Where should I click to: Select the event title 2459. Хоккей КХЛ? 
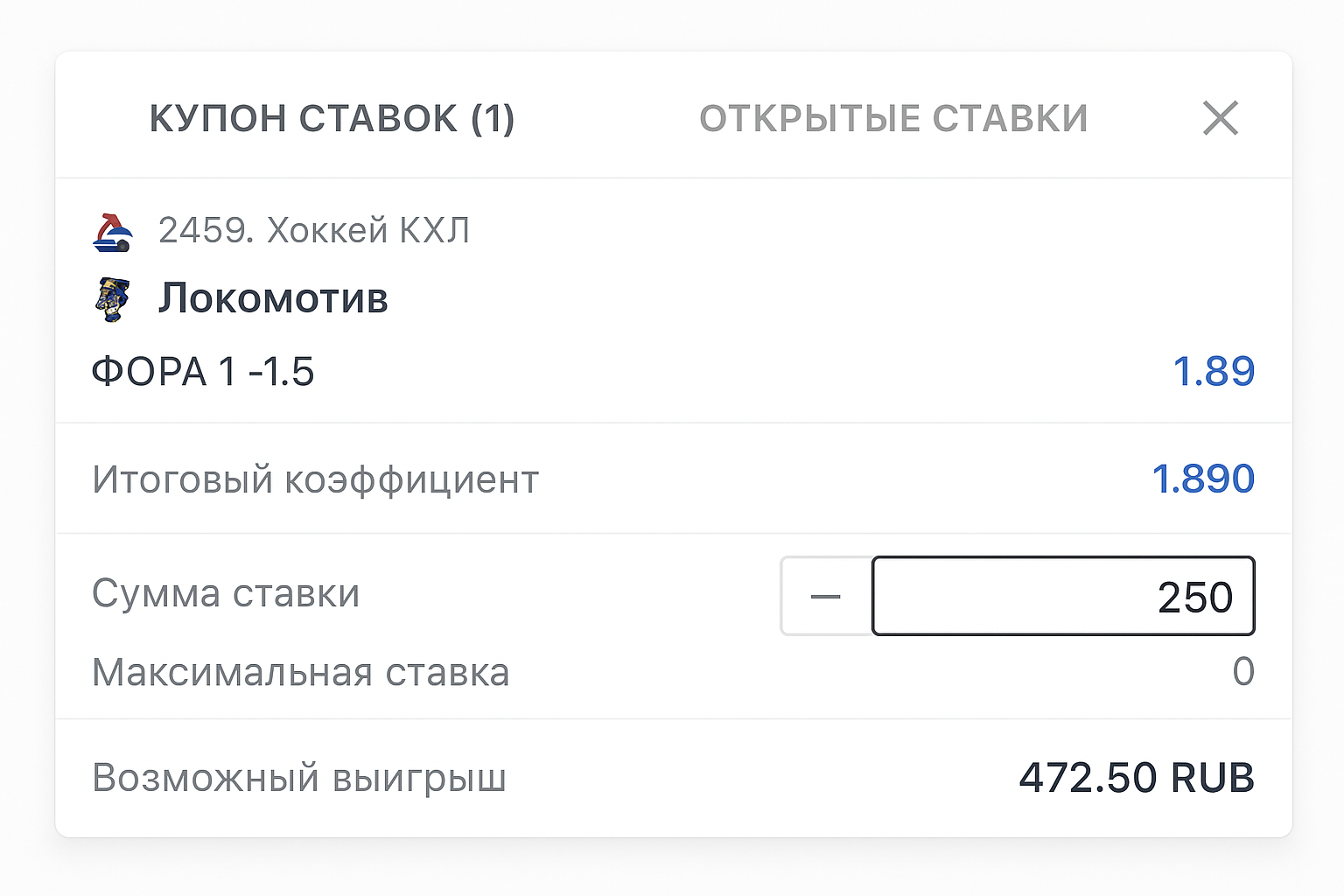pos(313,231)
